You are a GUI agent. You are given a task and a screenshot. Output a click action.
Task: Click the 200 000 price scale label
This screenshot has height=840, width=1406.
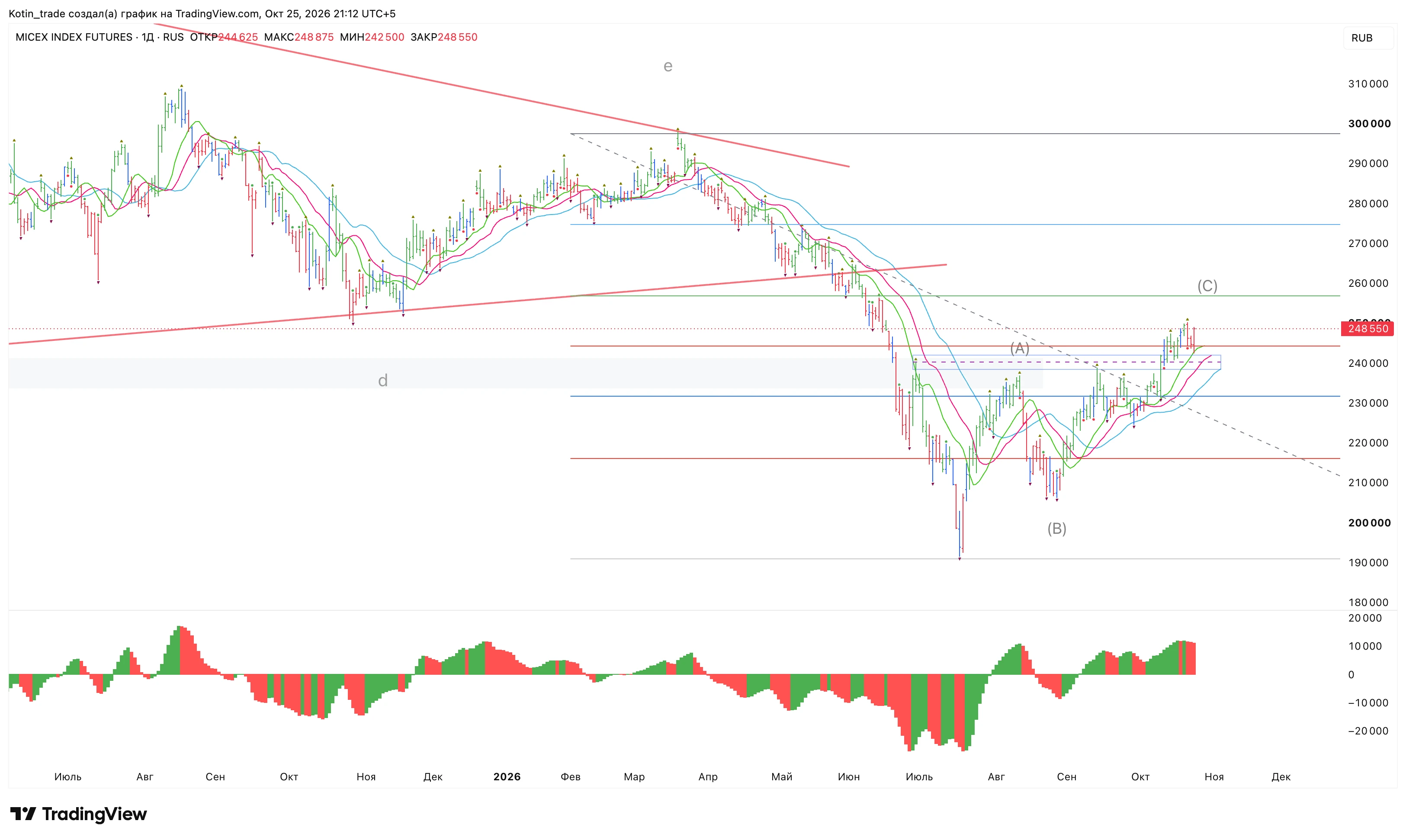coord(1369,523)
